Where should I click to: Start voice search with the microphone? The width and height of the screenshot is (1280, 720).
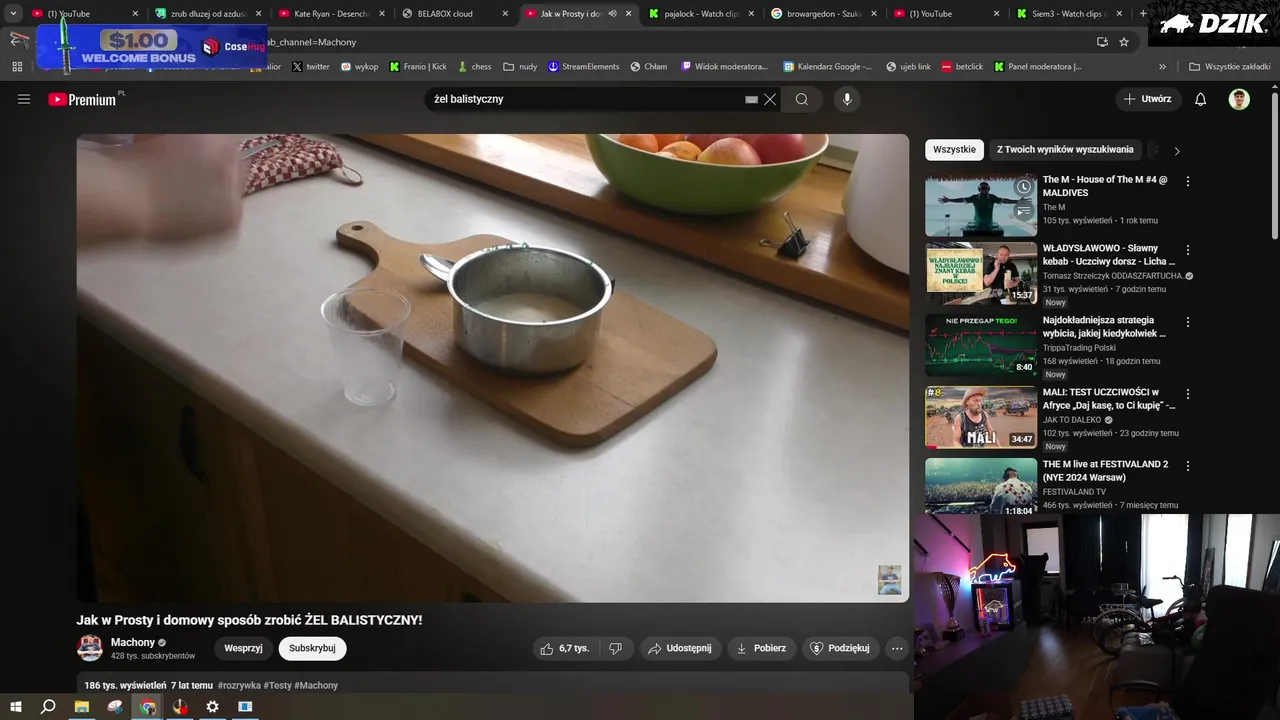847,99
